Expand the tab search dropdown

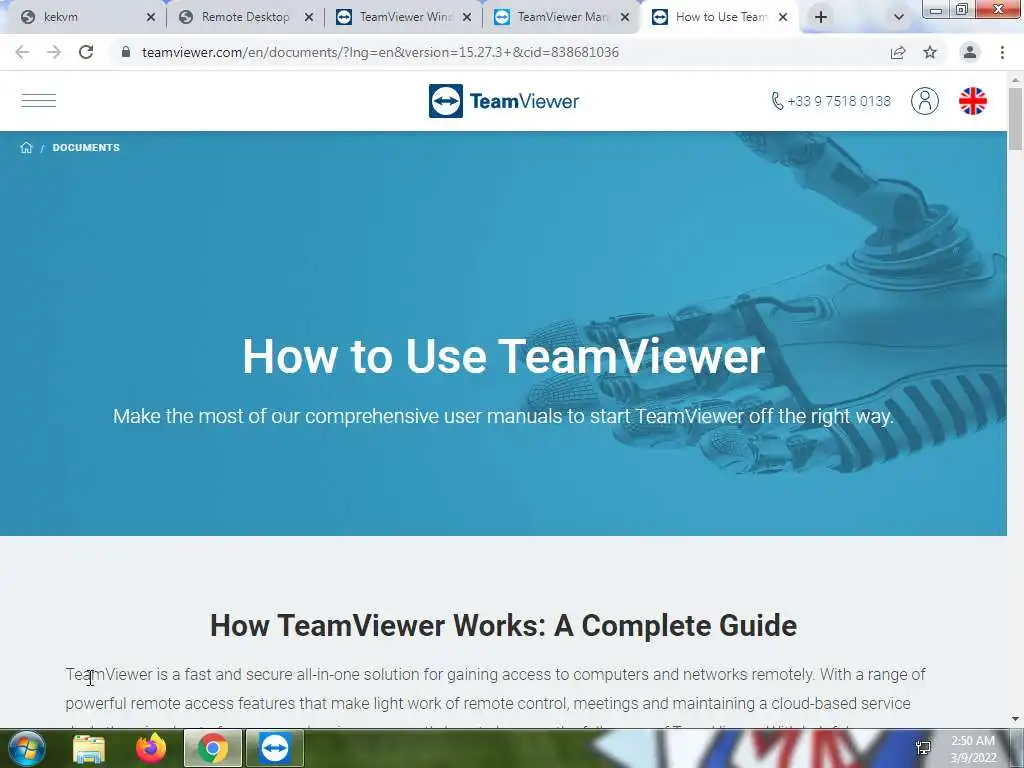[x=899, y=17]
